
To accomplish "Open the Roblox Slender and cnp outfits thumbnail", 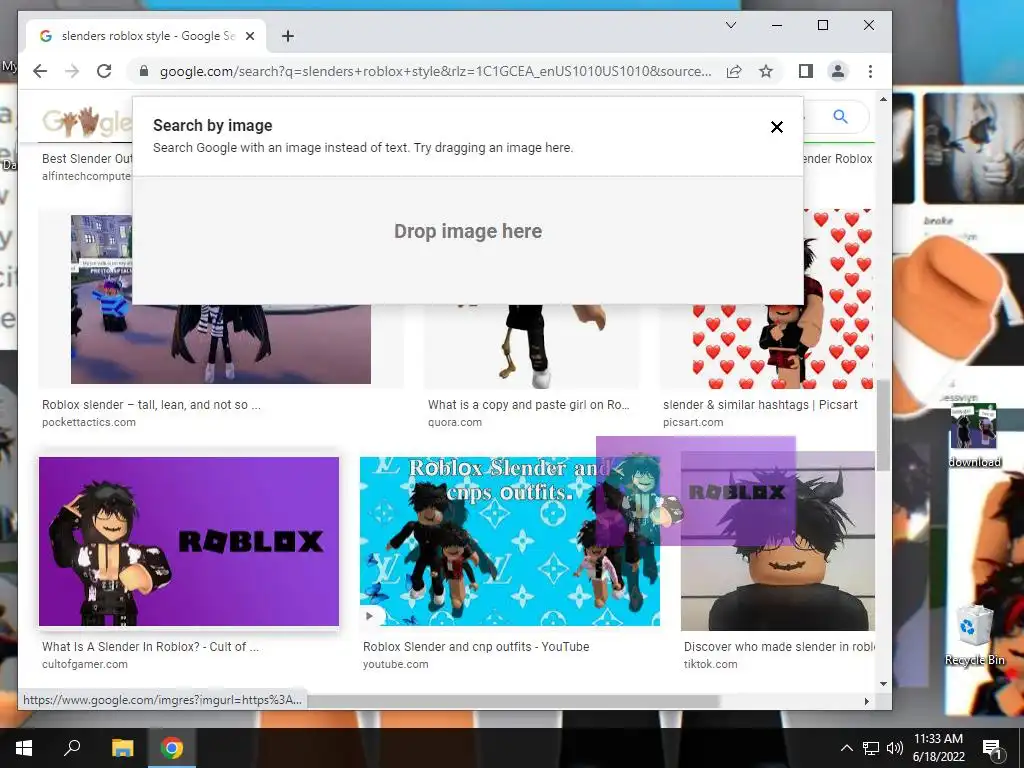I will point(509,541).
